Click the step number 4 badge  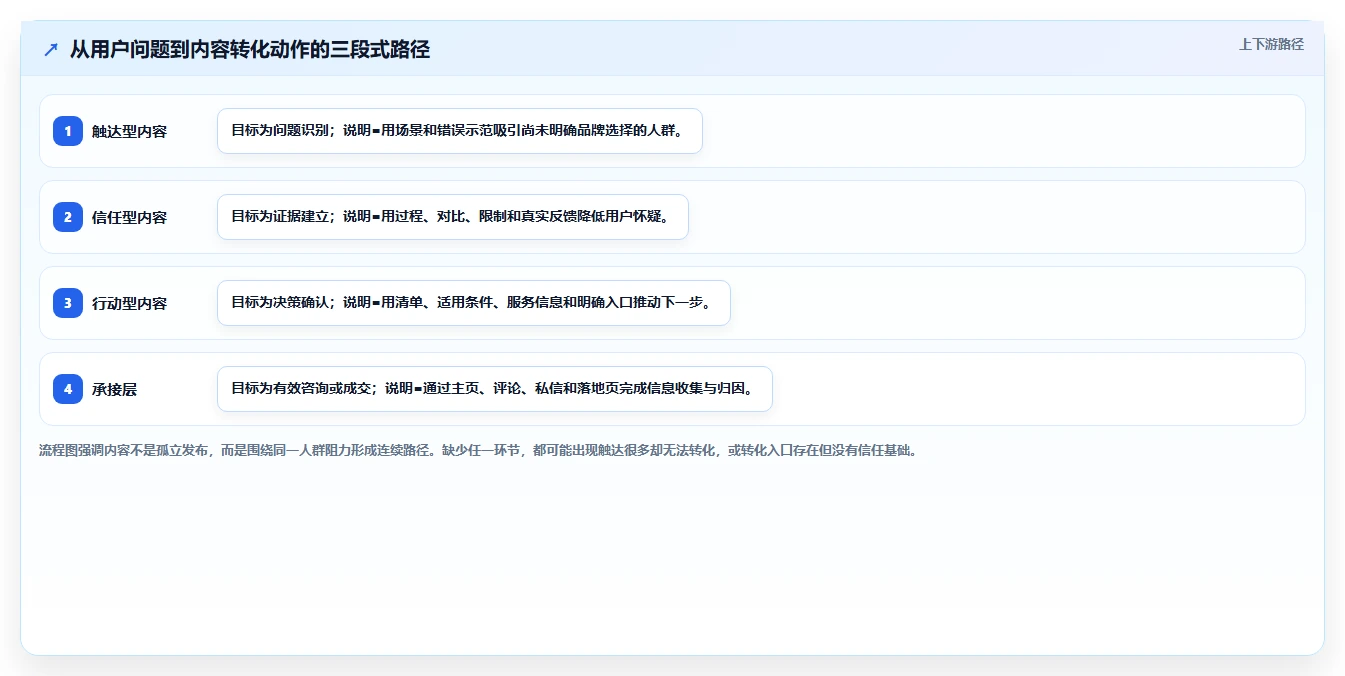(68, 389)
